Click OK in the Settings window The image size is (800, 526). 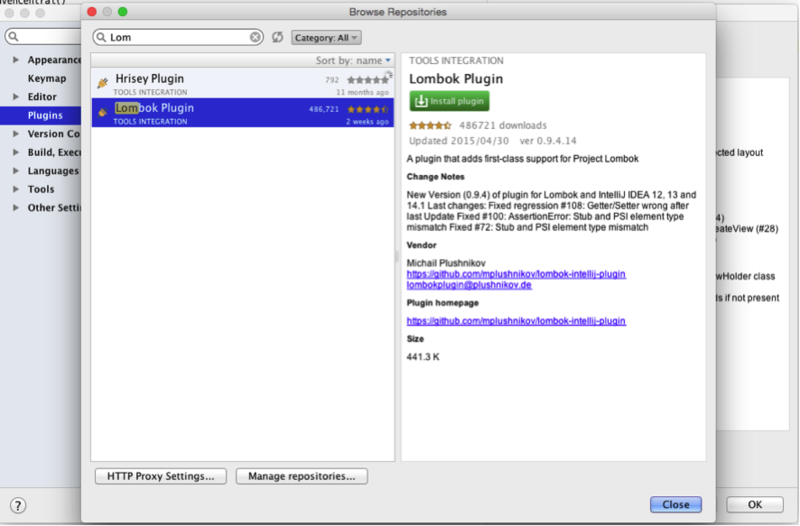click(755, 504)
